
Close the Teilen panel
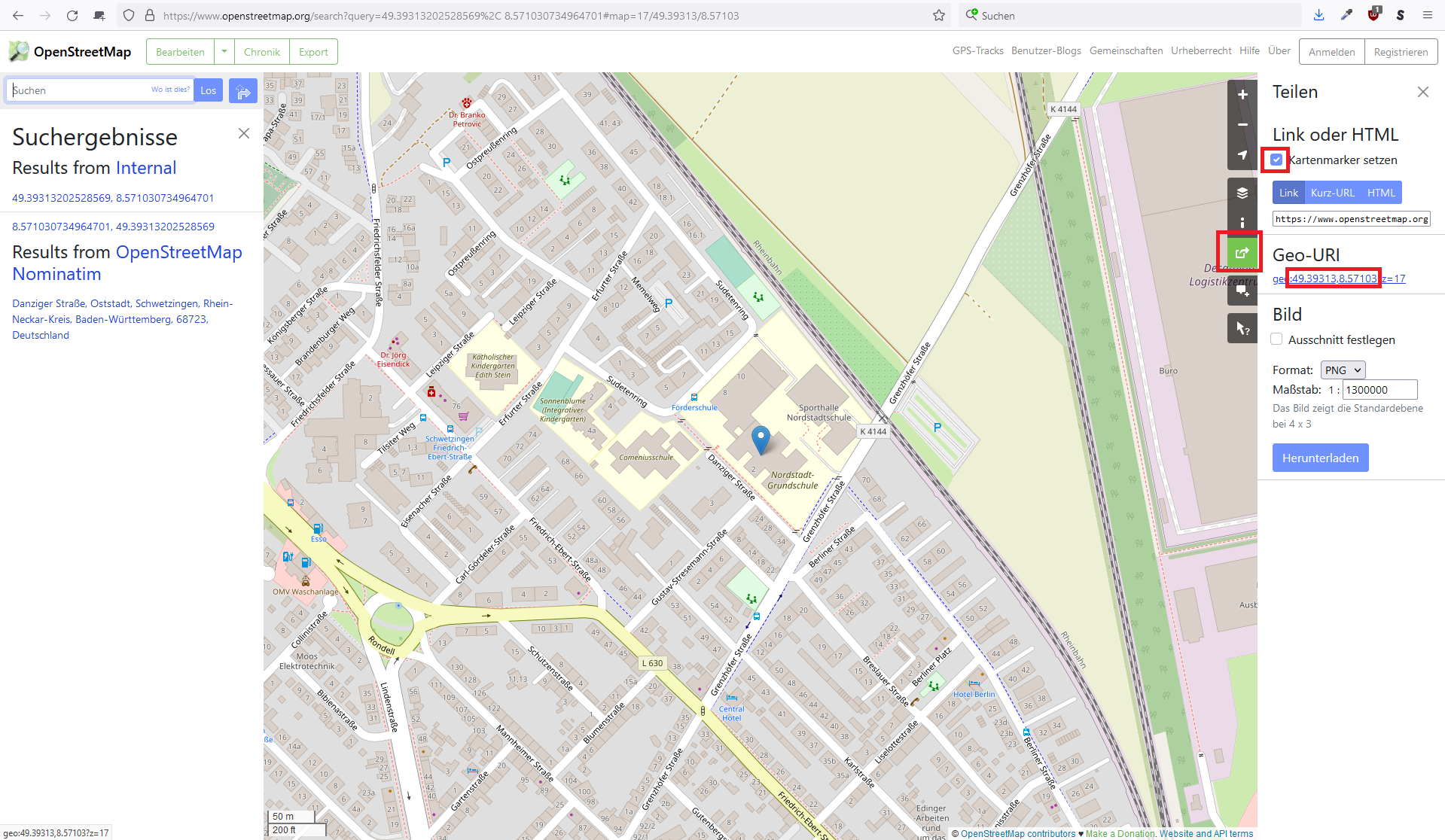(x=1422, y=92)
